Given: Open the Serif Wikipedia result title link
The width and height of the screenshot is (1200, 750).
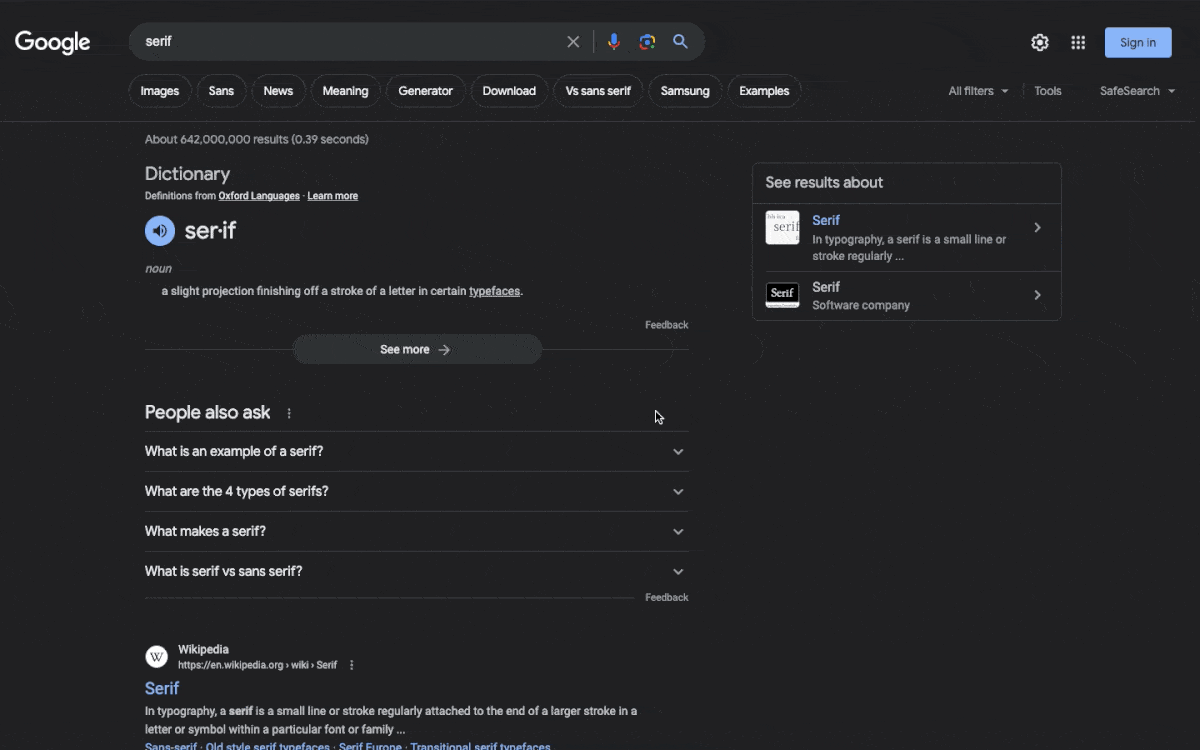Looking at the screenshot, I should coord(162,688).
